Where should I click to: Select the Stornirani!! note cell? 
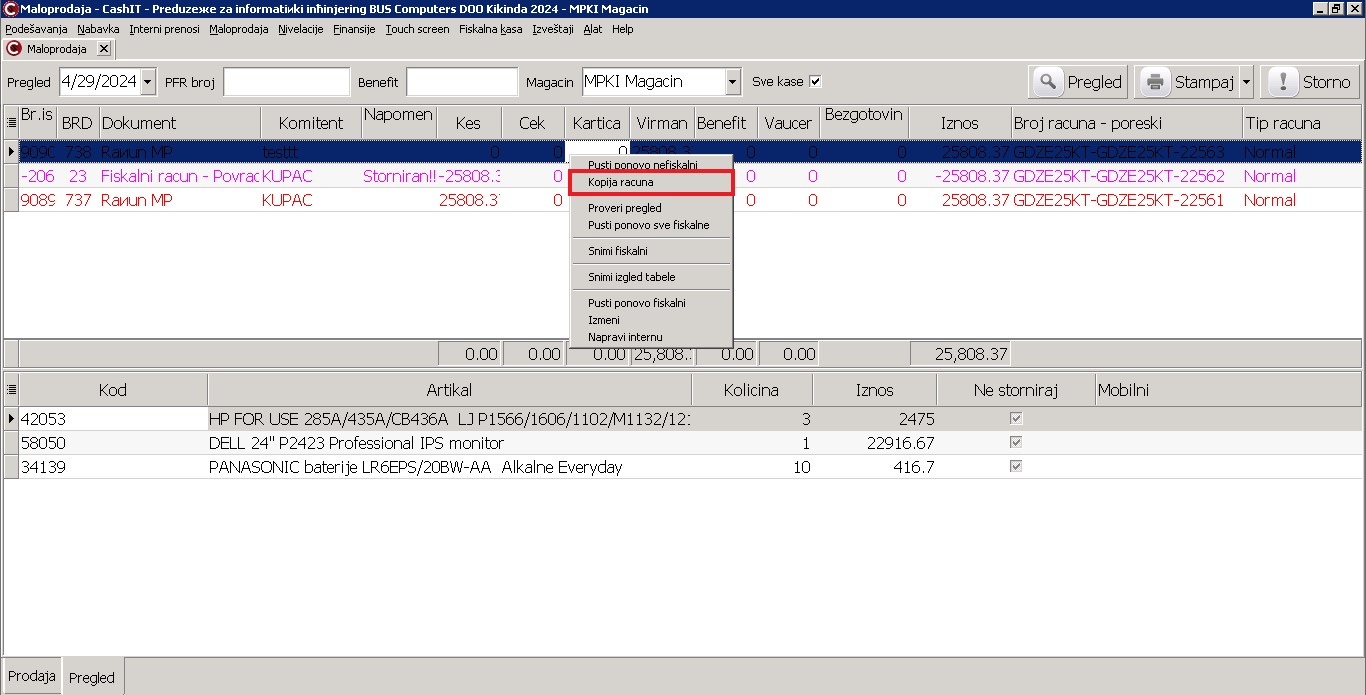click(x=399, y=176)
